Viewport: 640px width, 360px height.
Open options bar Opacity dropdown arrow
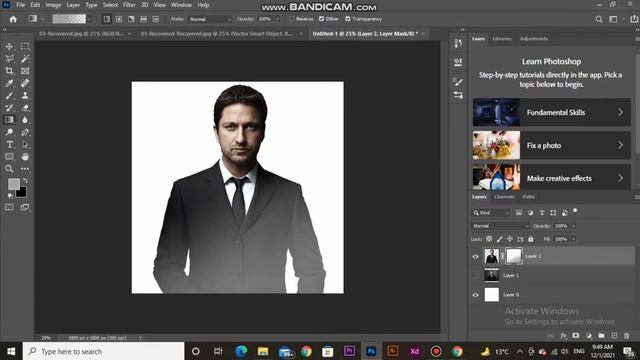point(278,19)
